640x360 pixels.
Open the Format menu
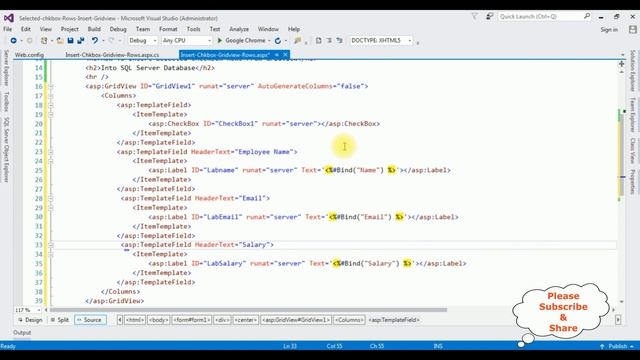[168, 29]
